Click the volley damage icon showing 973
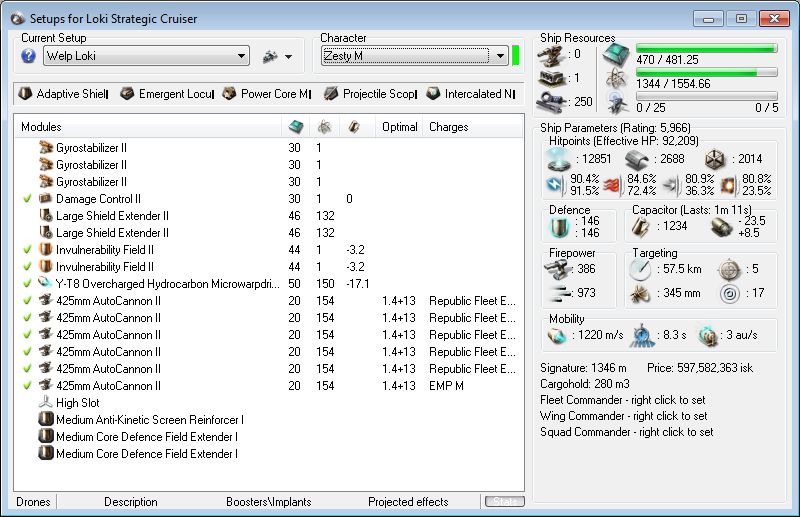Screen dimensions: 800x517 click(x=559, y=293)
